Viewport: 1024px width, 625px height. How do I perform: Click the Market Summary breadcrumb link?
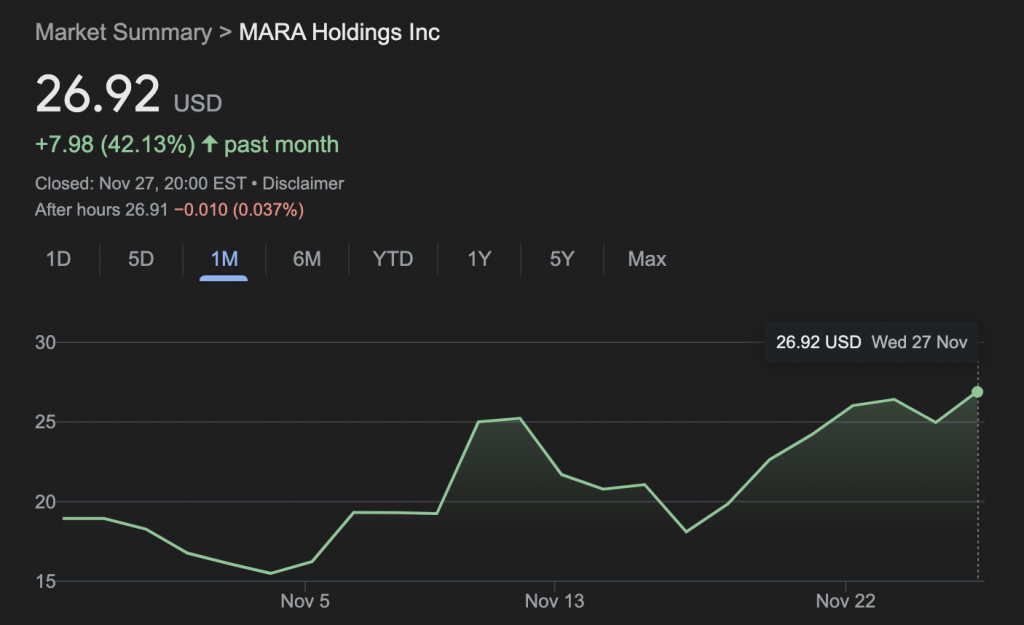tap(123, 32)
